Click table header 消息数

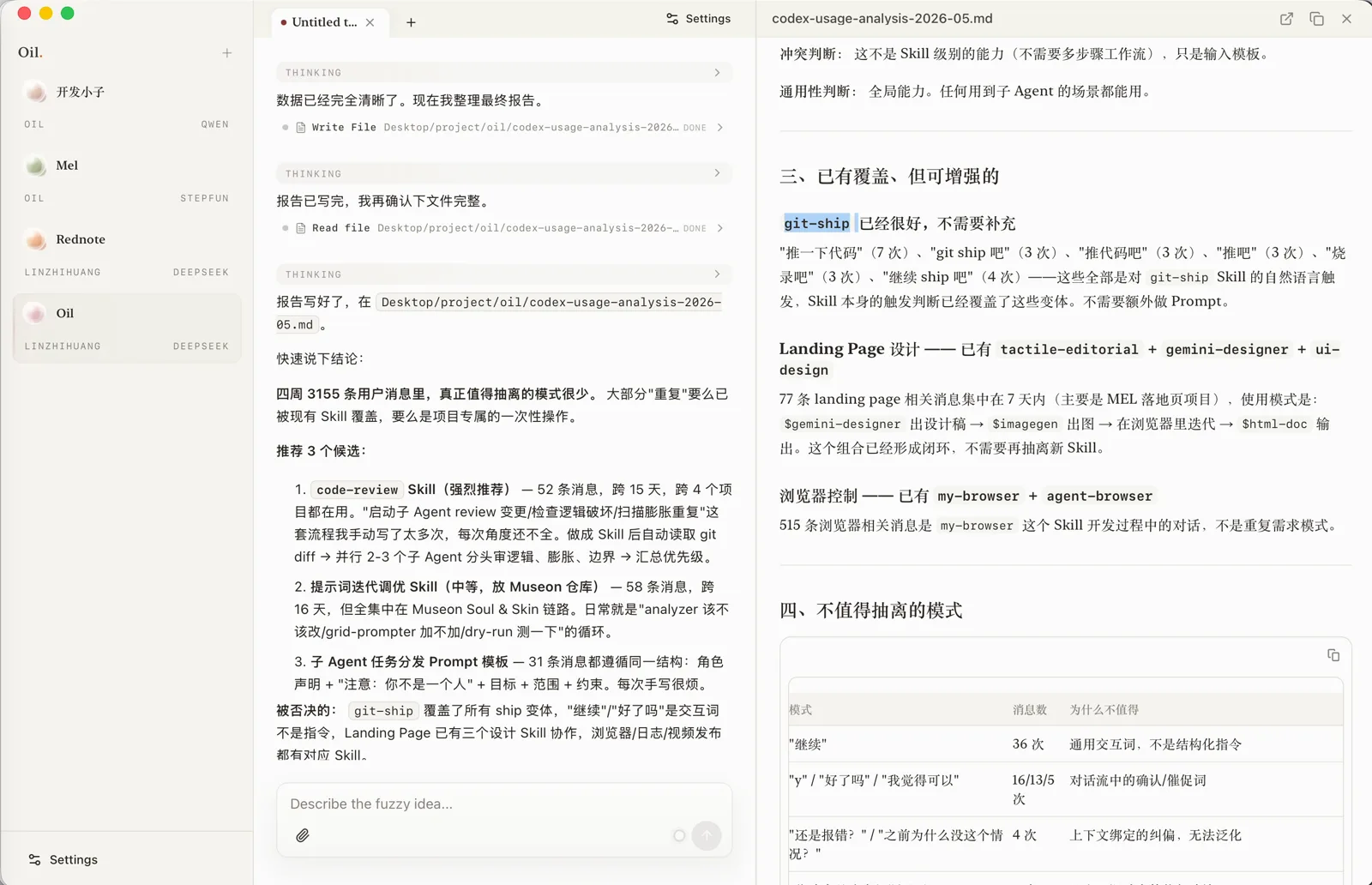(x=1029, y=709)
